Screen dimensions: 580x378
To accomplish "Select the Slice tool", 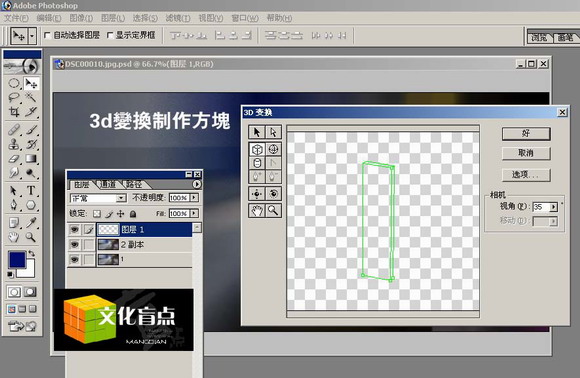I will point(31,112).
